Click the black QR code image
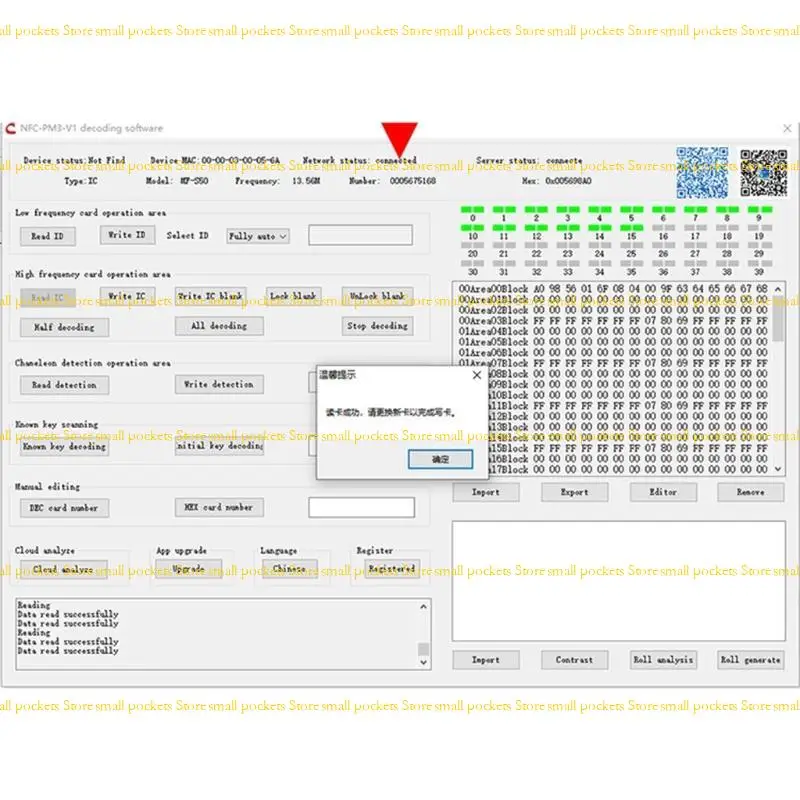This screenshot has height=800, width=800. 764,172
